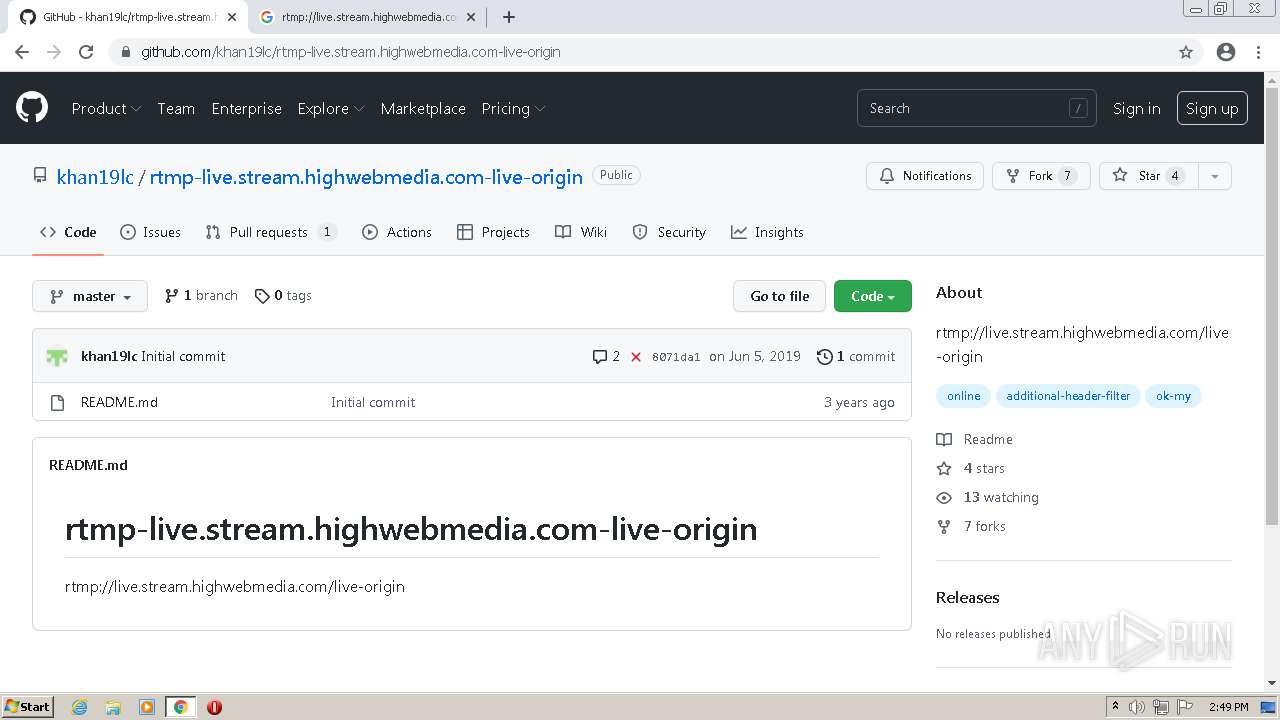Open the repository name link in header

pos(366,177)
